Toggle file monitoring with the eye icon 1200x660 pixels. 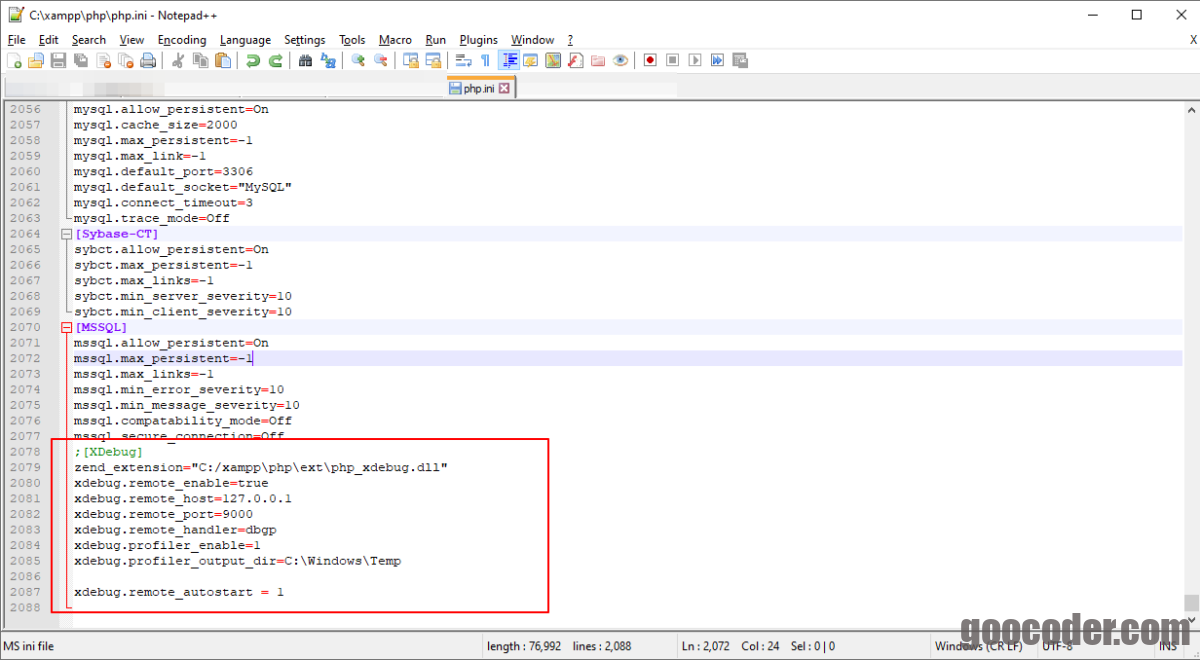(x=620, y=60)
